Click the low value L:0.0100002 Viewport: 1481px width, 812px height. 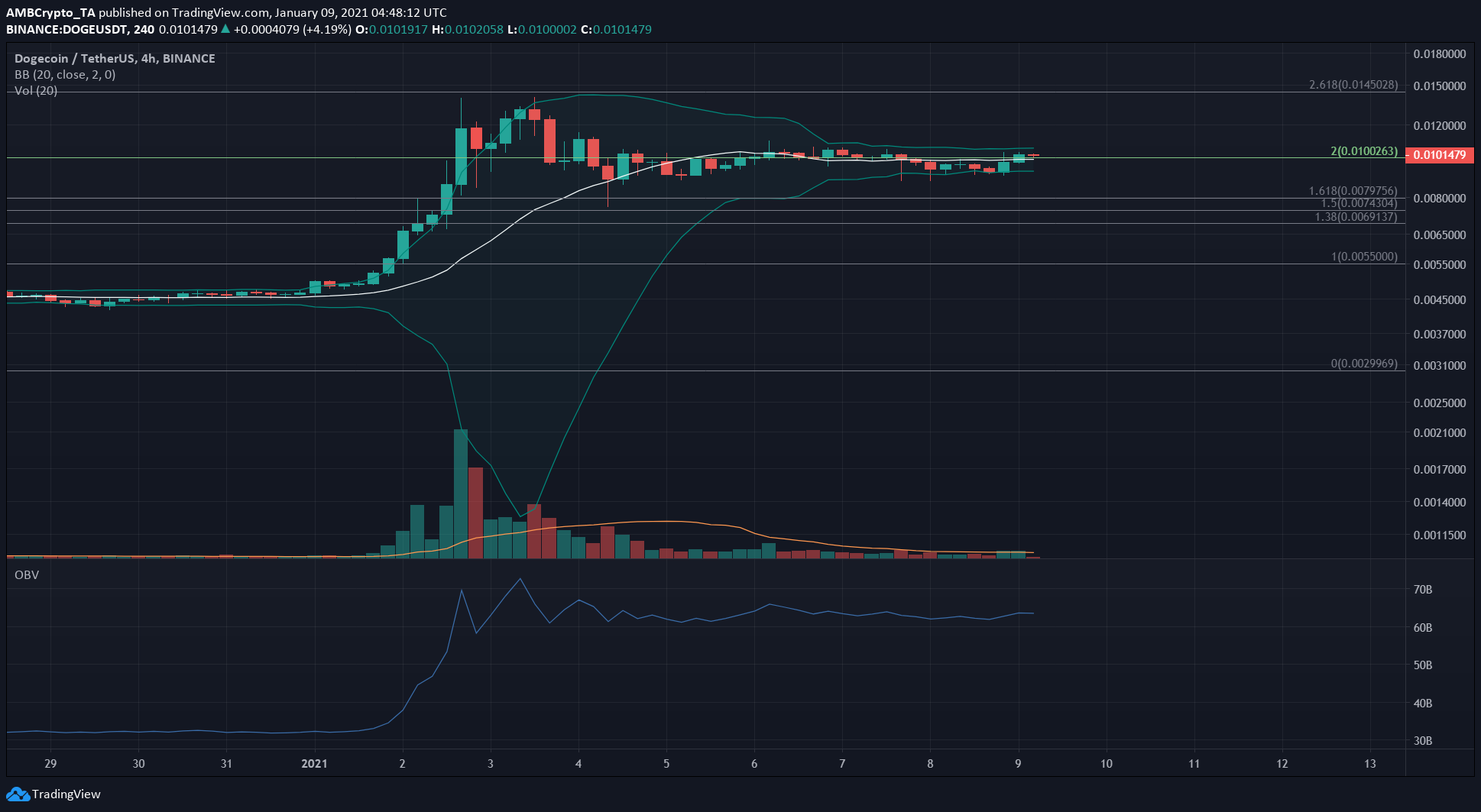(x=542, y=30)
